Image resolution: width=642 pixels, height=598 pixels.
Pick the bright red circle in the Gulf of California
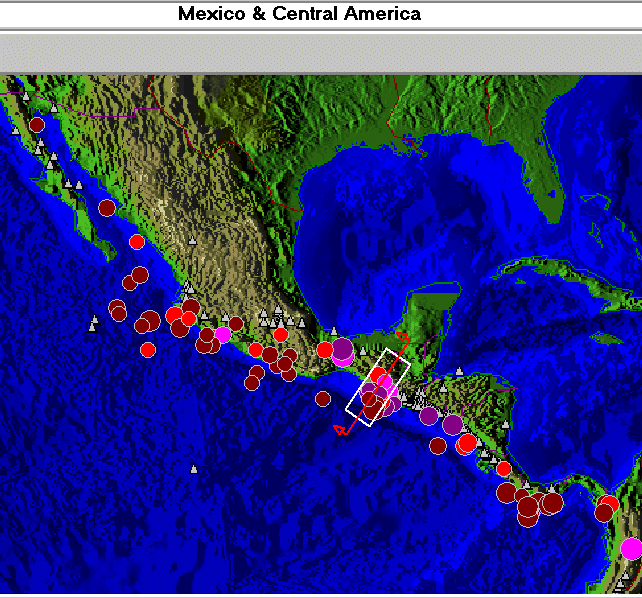click(137, 242)
